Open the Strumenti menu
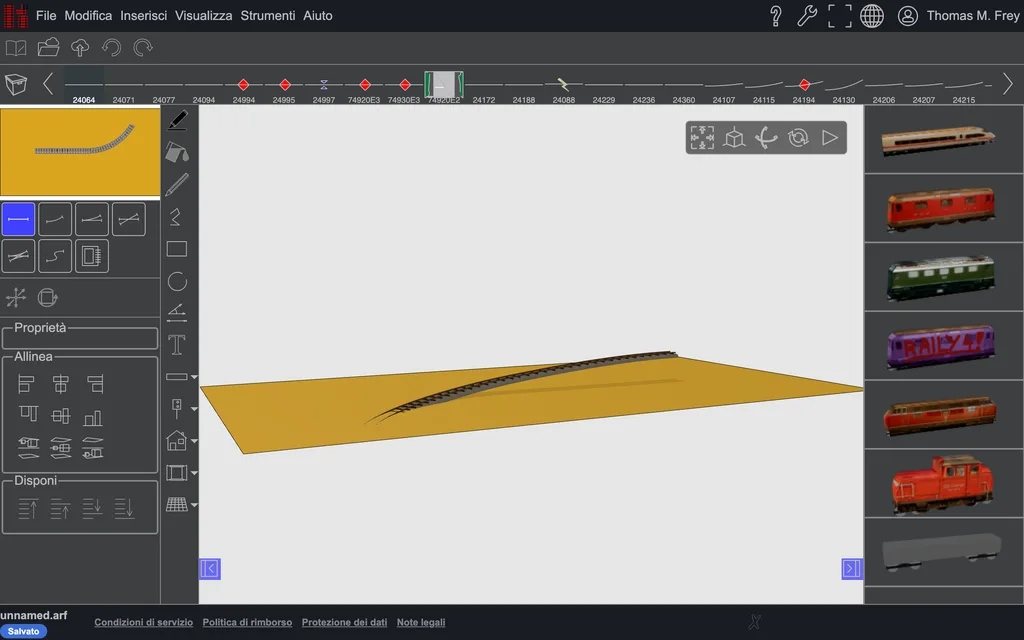1024x640 pixels. tap(268, 16)
